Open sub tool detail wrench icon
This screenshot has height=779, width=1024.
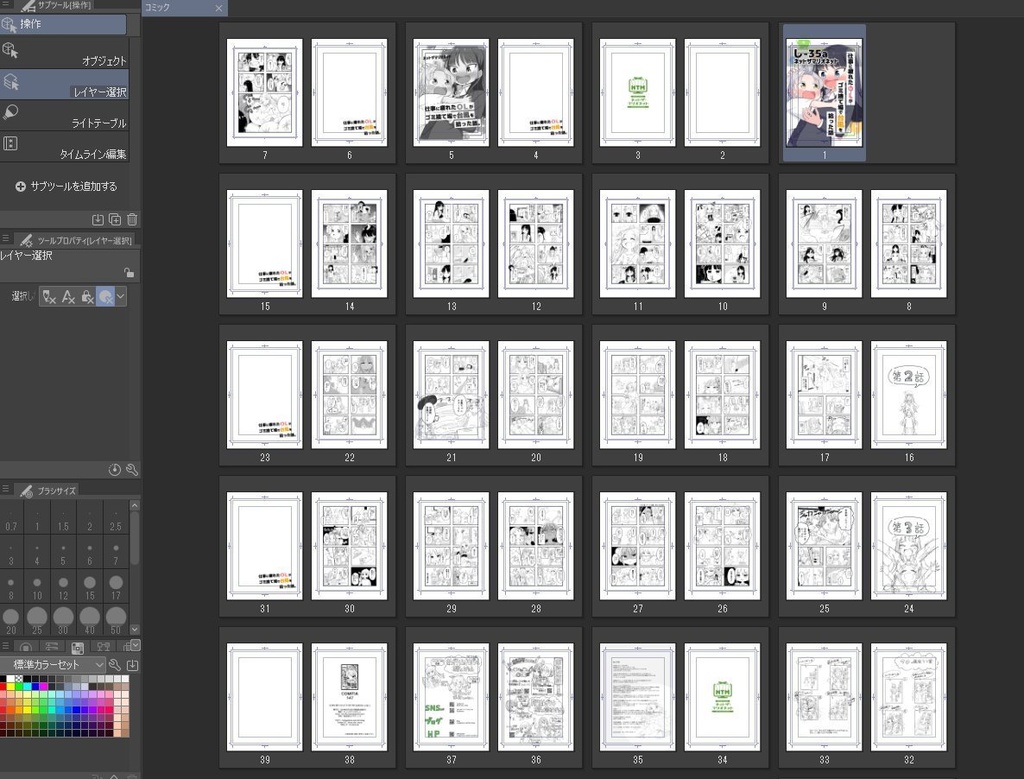(x=132, y=469)
